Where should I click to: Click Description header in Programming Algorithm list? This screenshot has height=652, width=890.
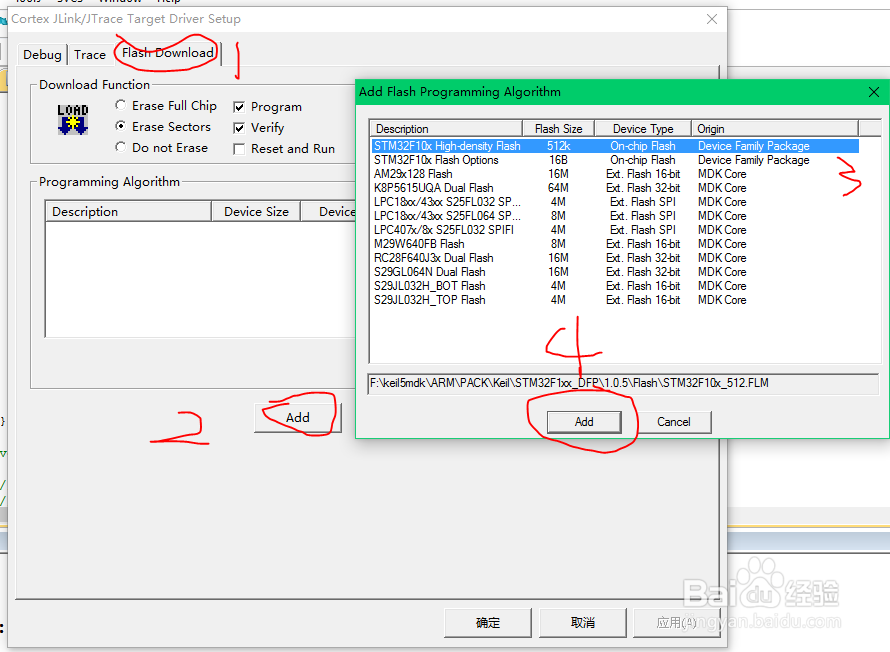[x=128, y=212]
